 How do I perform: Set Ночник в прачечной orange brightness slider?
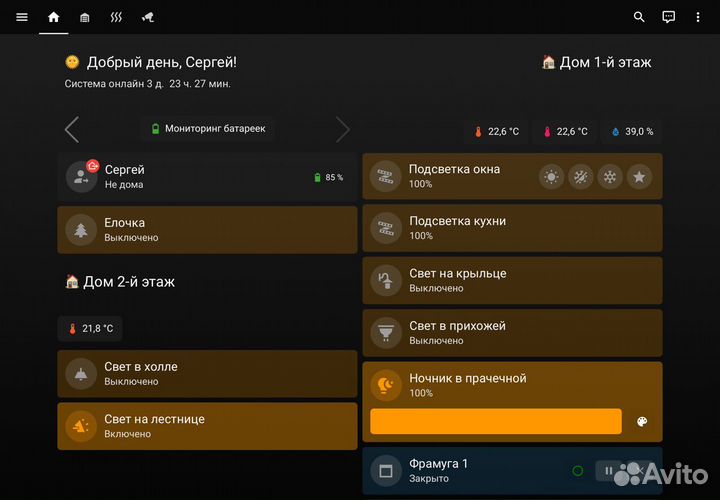click(496, 421)
